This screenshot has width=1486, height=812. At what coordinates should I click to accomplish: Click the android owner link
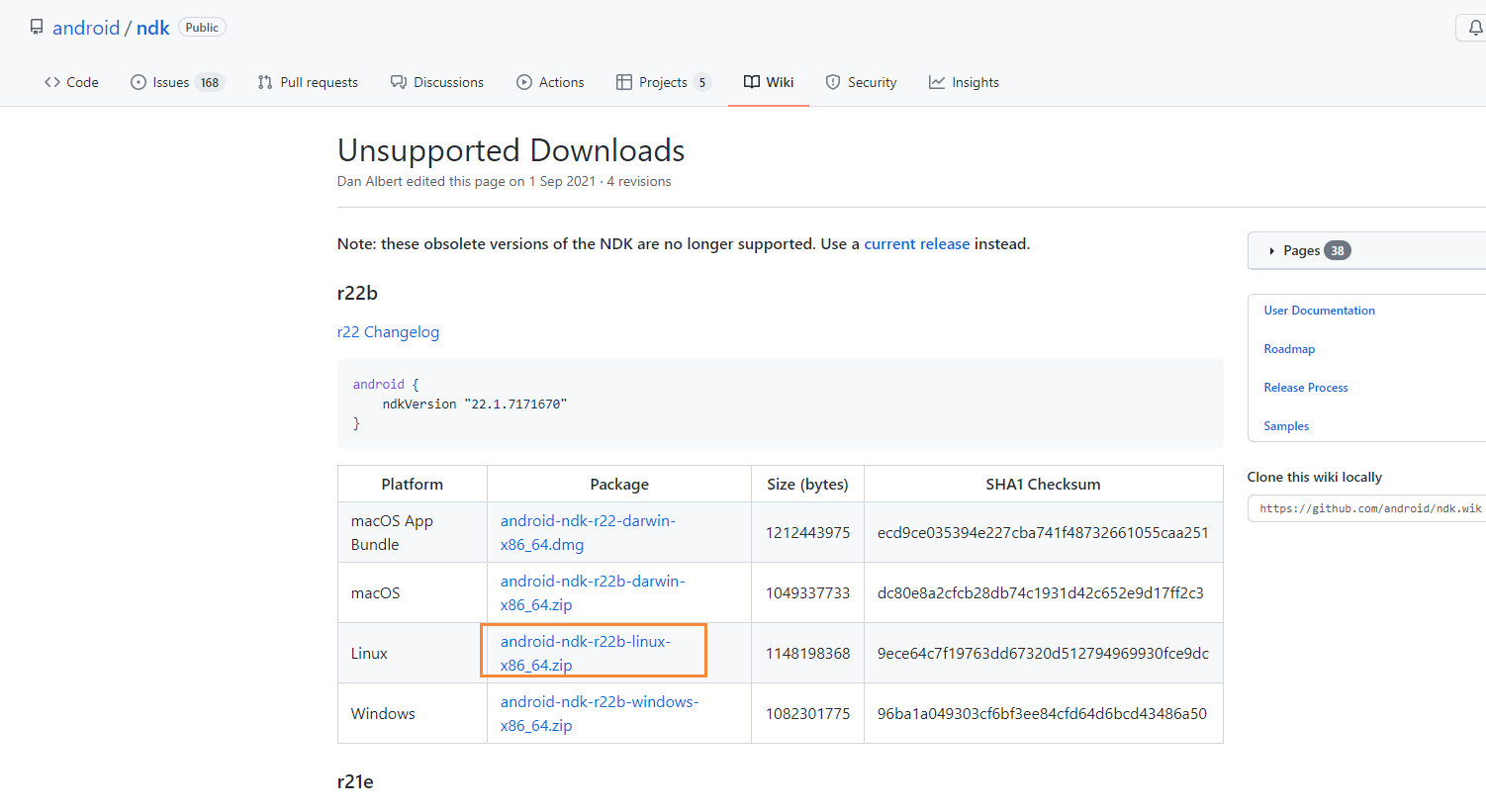pos(86,28)
